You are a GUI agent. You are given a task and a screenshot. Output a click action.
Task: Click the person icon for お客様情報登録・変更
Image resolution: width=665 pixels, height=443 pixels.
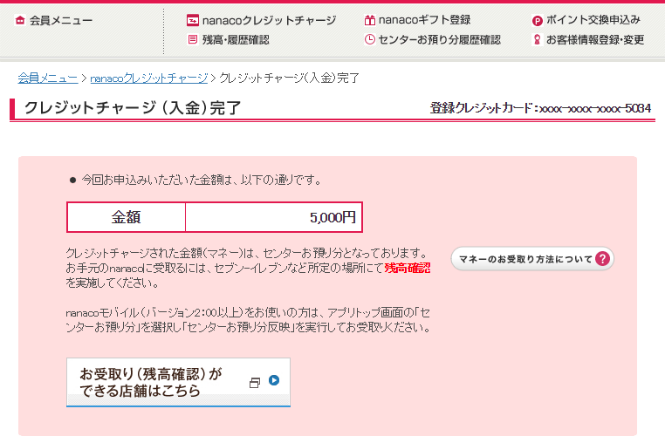coord(537,40)
